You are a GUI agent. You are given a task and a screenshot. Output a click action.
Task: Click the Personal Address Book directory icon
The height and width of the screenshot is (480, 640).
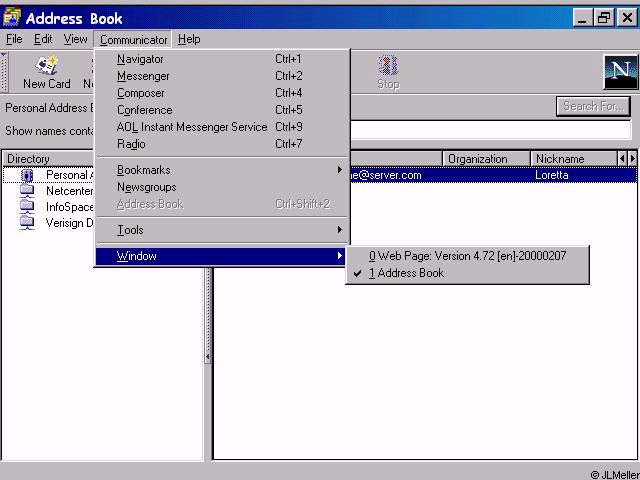tap(27, 176)
